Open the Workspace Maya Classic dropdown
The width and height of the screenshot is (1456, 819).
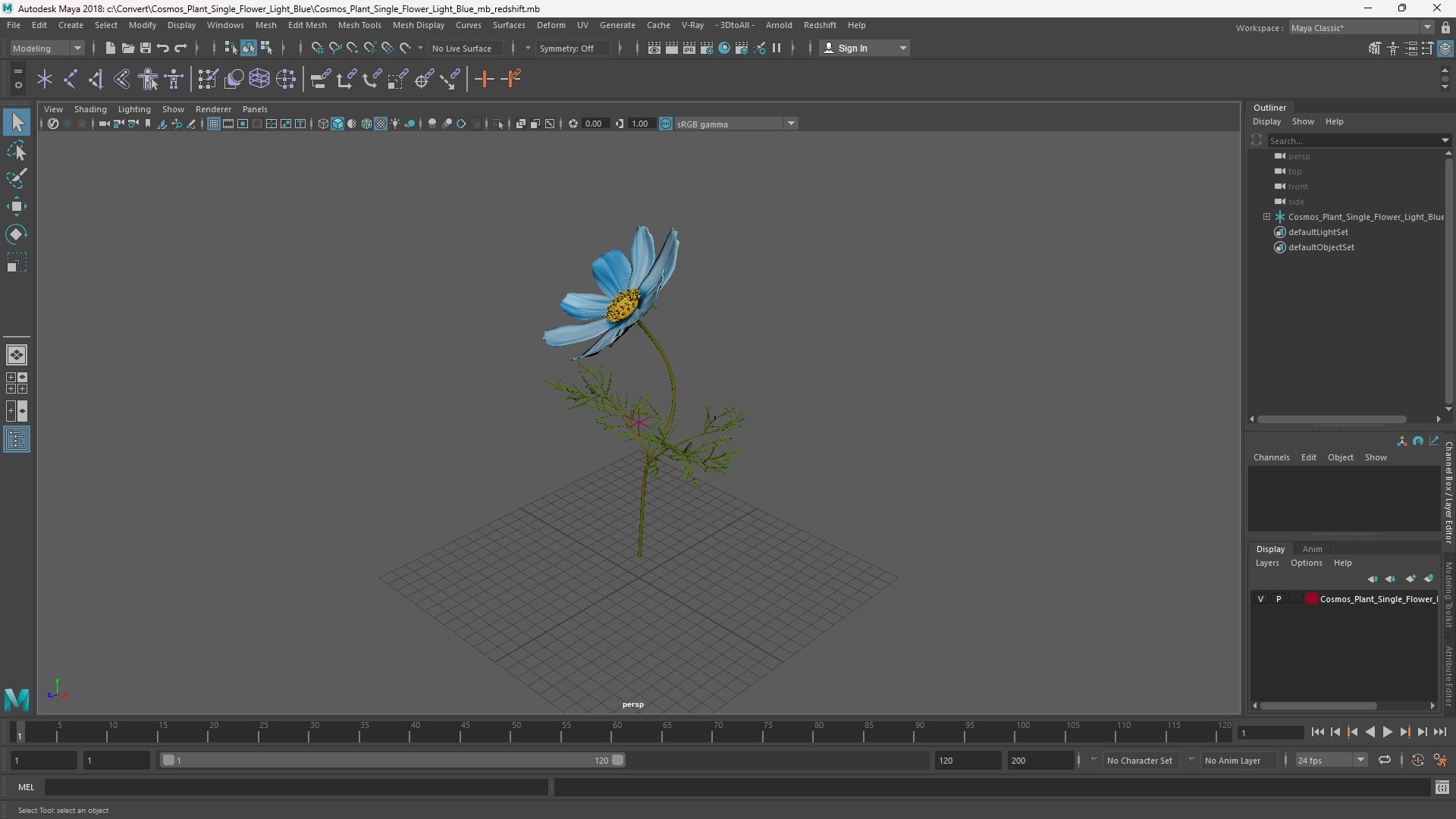(x=1361, y=27)
